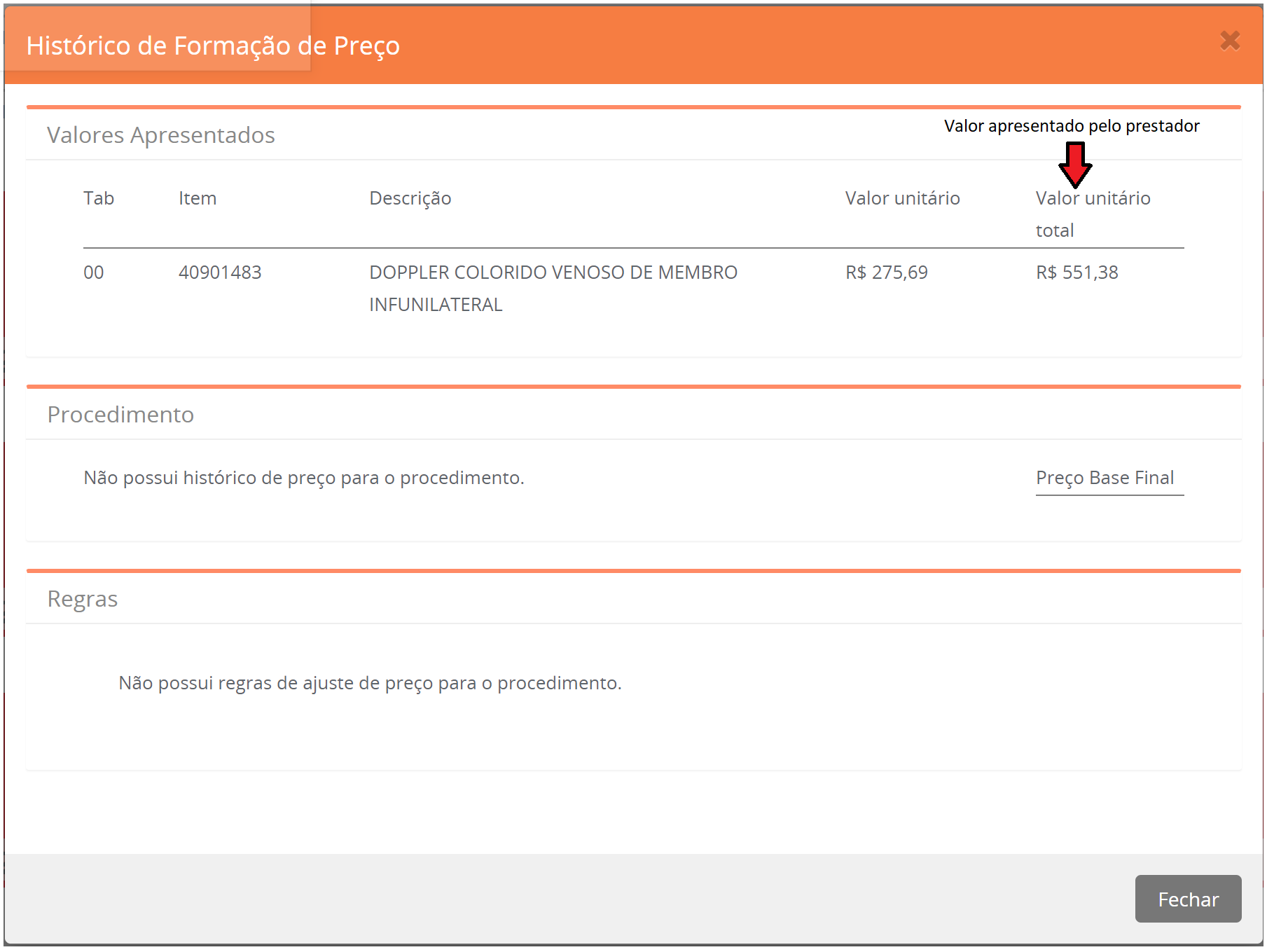This screenshot has height=952, width=1267.
Task: Click the Regras section header
Action: tap(83, 599)
